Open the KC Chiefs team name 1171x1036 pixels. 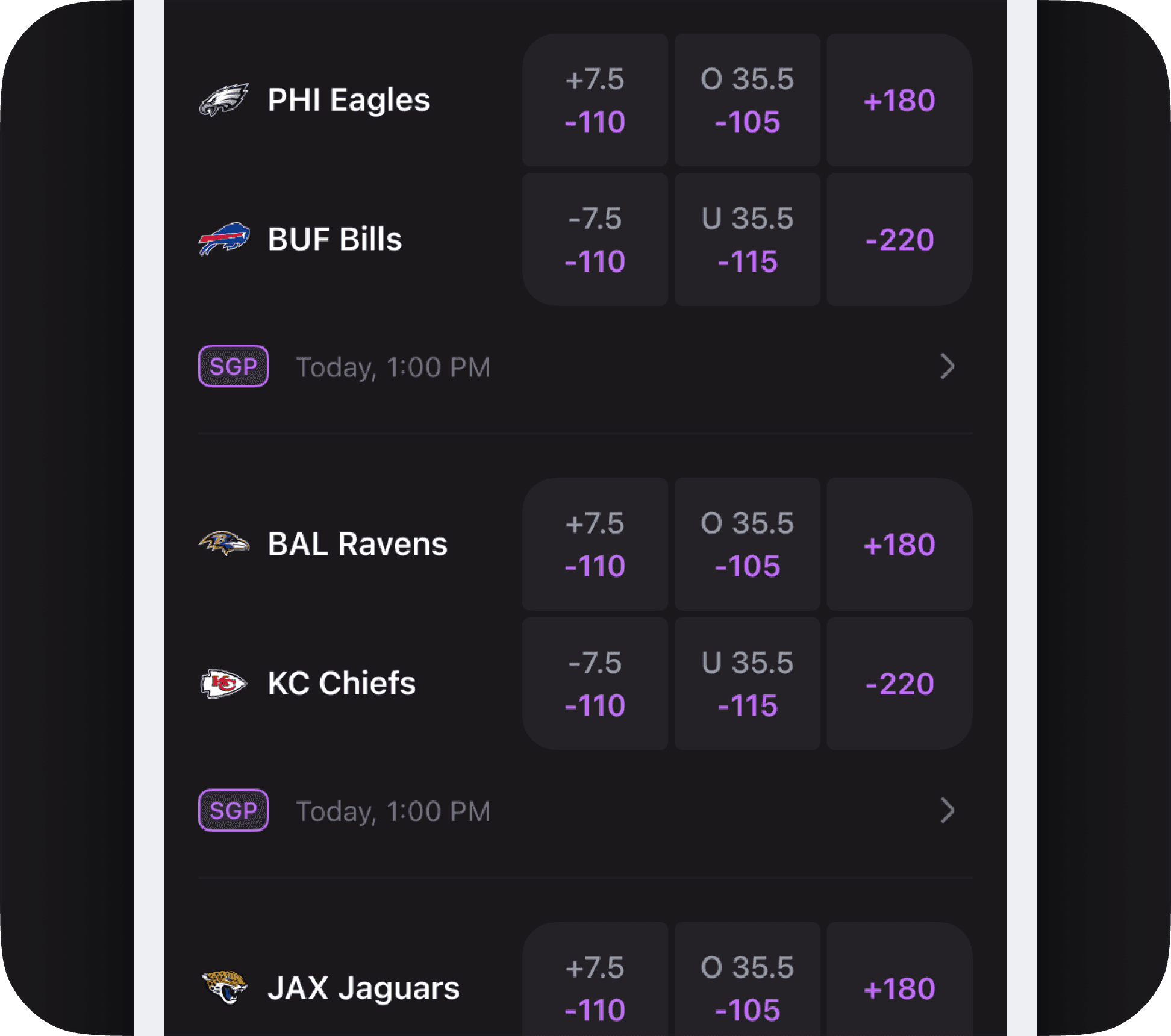342,684
